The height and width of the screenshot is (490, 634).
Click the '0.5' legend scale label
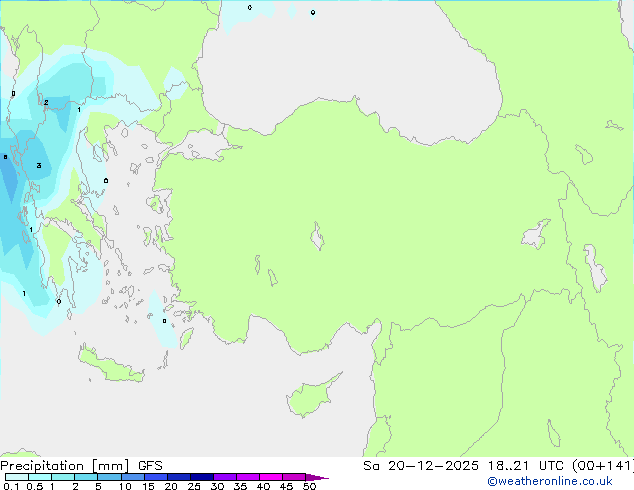[35, 486]
